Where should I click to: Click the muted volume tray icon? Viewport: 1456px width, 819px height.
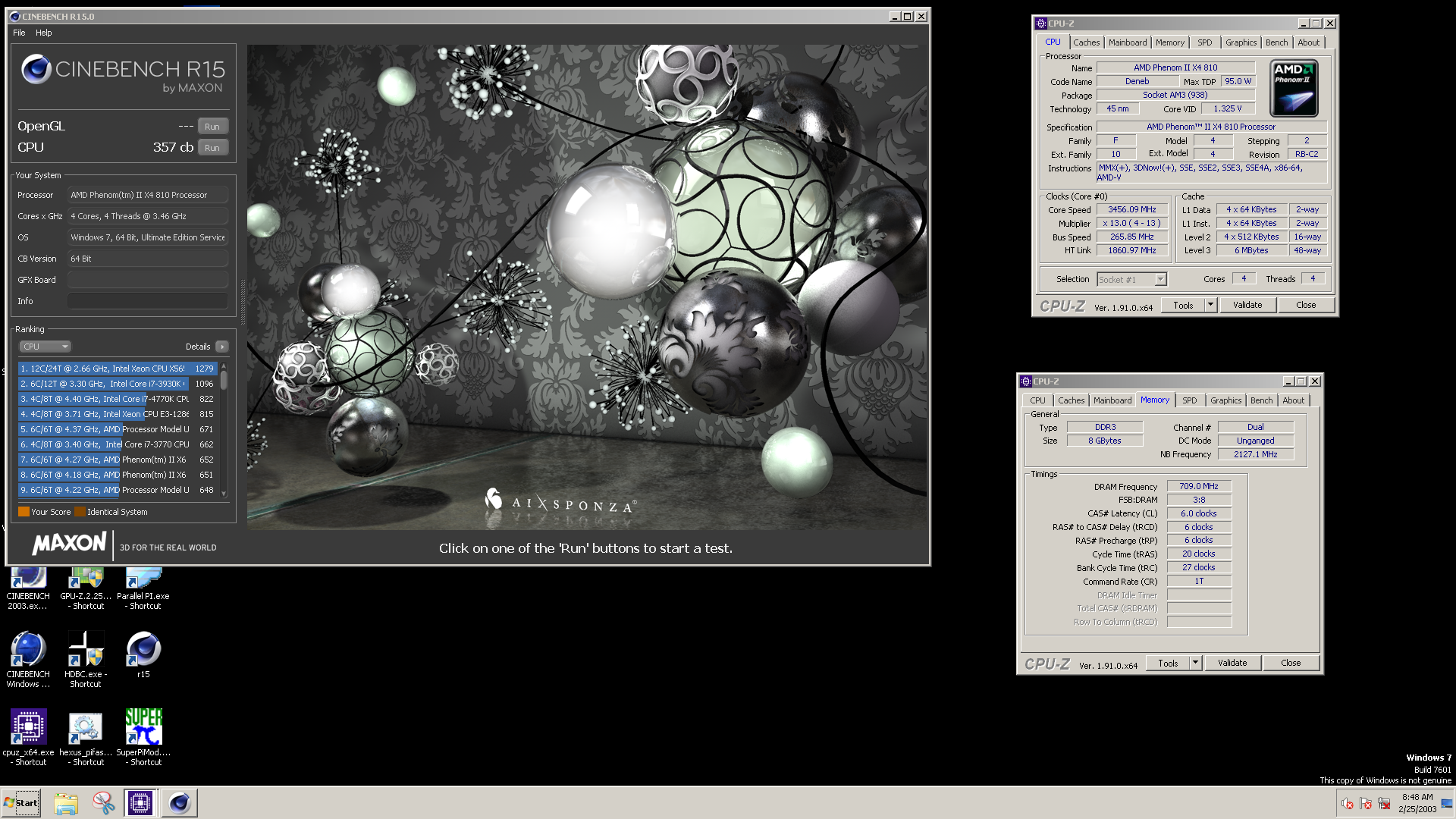(1348, 804)
